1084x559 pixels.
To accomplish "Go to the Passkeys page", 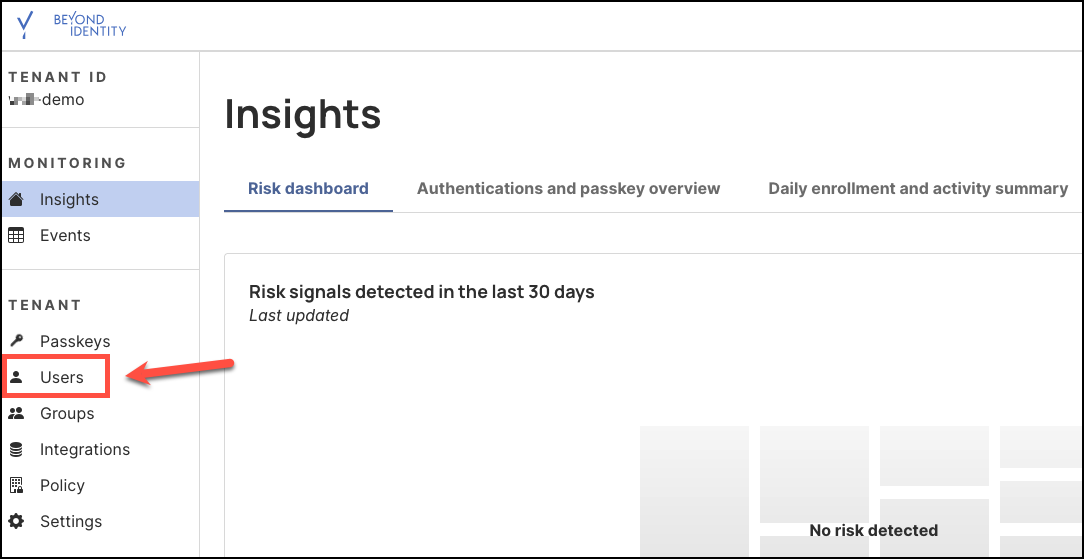I will click(75, 341).
